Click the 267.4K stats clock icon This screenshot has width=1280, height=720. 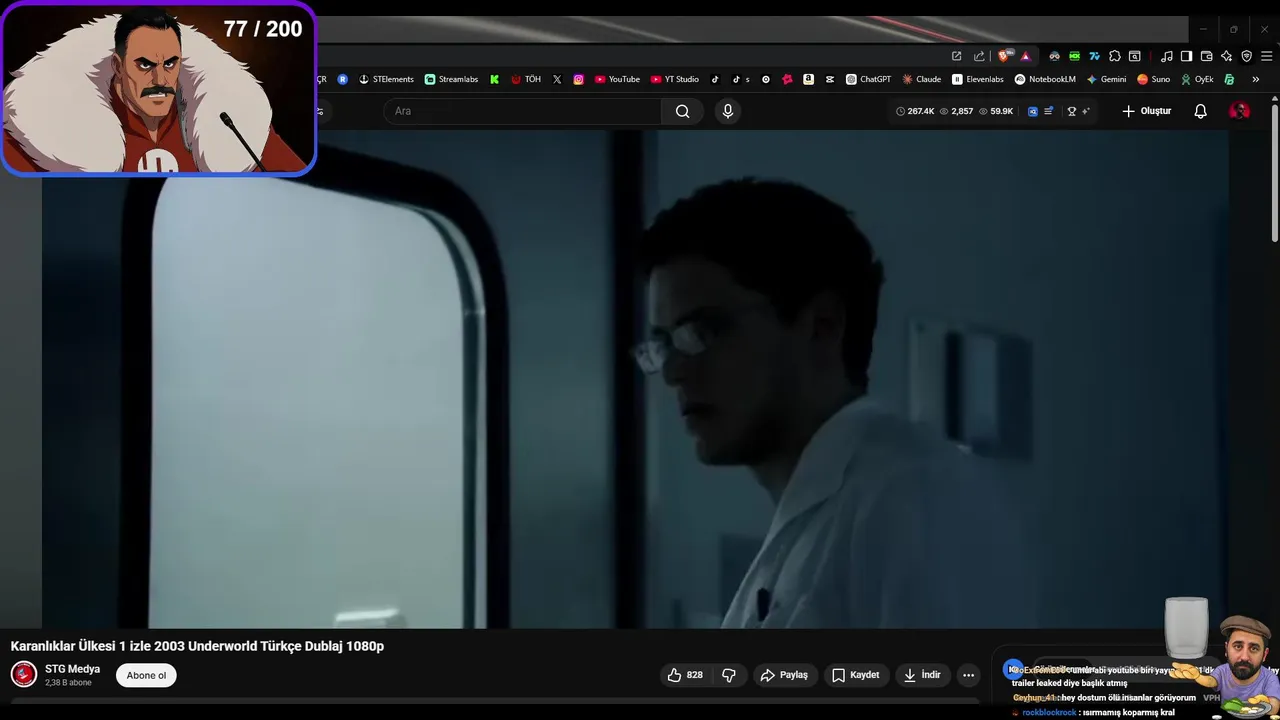tap(900, 111)
